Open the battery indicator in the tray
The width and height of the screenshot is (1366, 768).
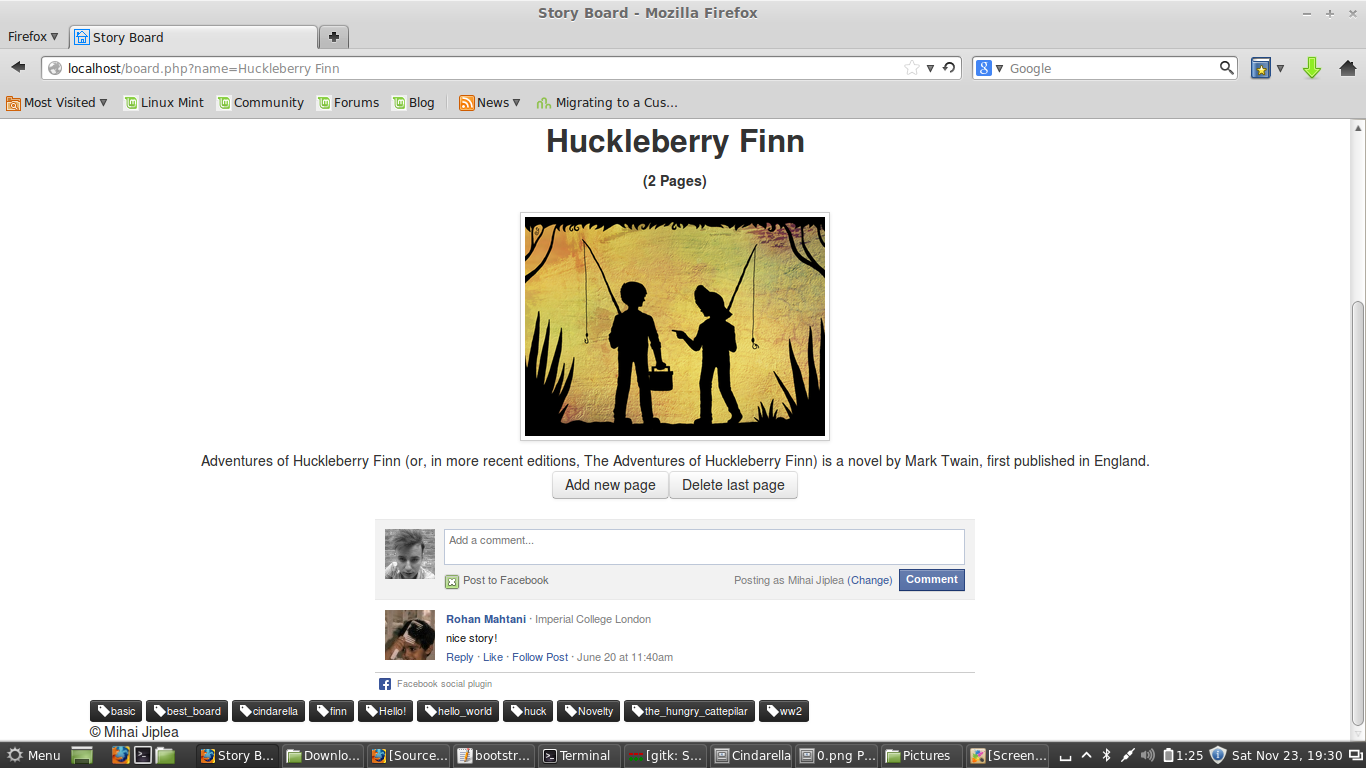pyautogui.click(x=1166, y=755)
